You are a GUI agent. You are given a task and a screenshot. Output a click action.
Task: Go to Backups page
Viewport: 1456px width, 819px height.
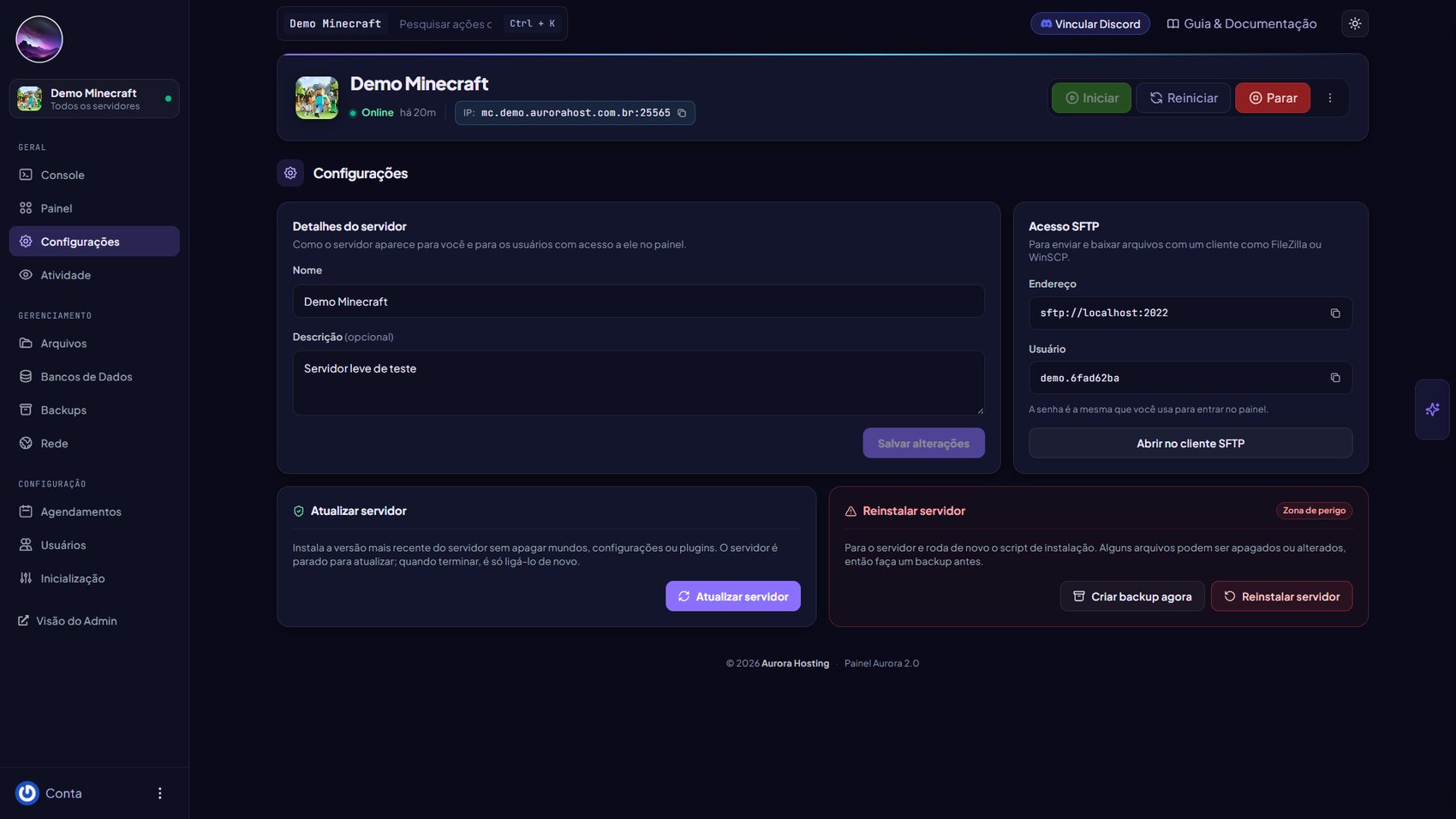[x=94, y=410]
